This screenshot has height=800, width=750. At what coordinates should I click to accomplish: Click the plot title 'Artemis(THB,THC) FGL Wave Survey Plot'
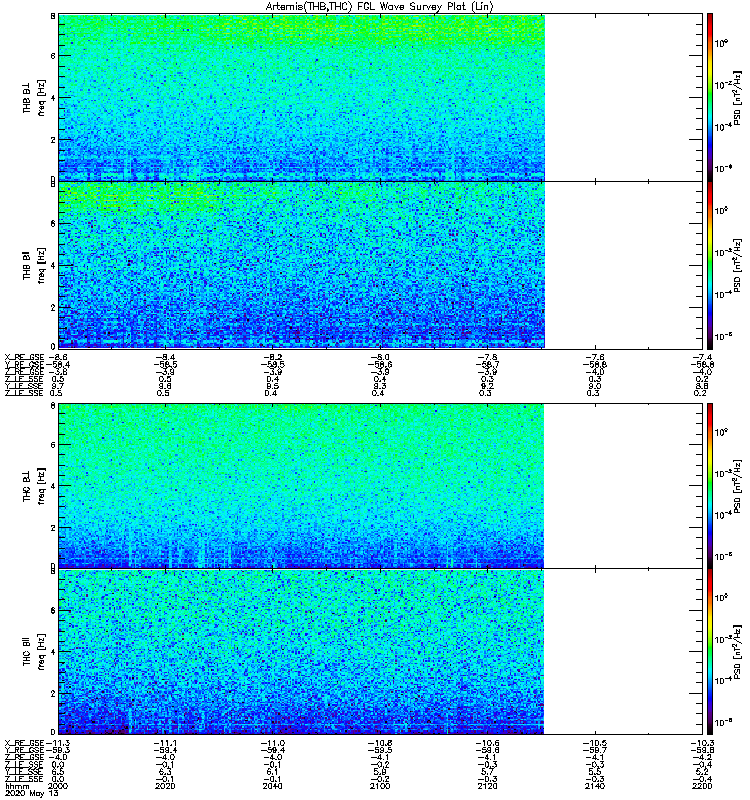pos(380,7)
